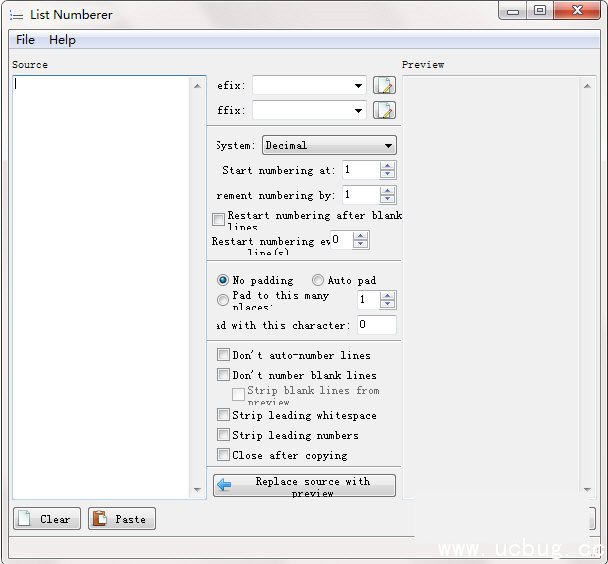Check Don't auto-number lines
This screenshot has width=608, height=564.
point(223,355)
